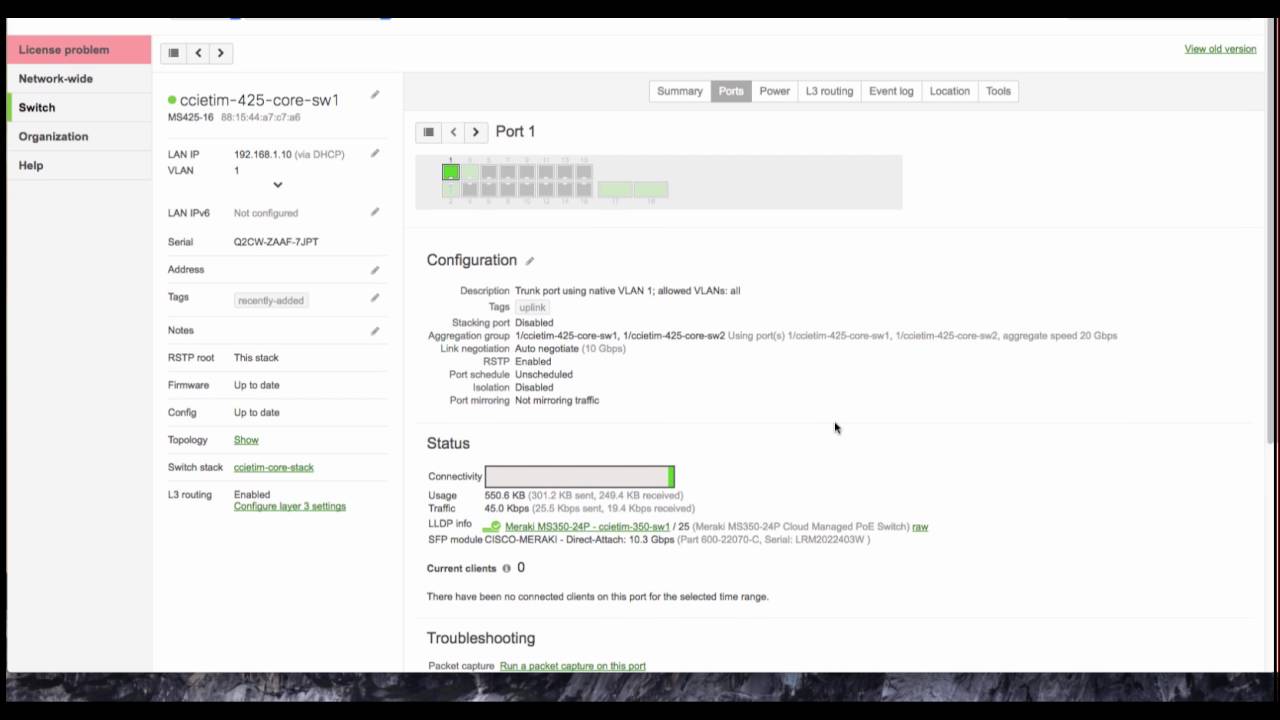Image resolution: width=1280 pixels, height=720 pixels.
Task: Select the LAN IP 192.168.1.10 text
Action: click(x=263, y=155)
